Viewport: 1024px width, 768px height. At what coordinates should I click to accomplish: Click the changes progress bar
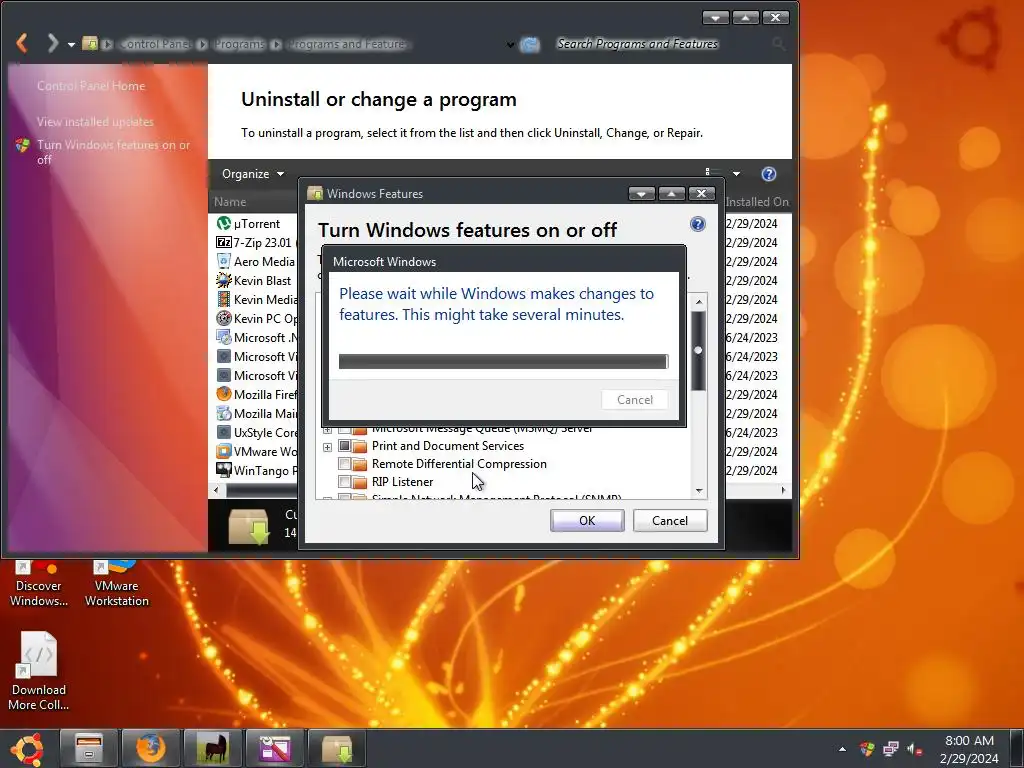(x=504, y=361)
